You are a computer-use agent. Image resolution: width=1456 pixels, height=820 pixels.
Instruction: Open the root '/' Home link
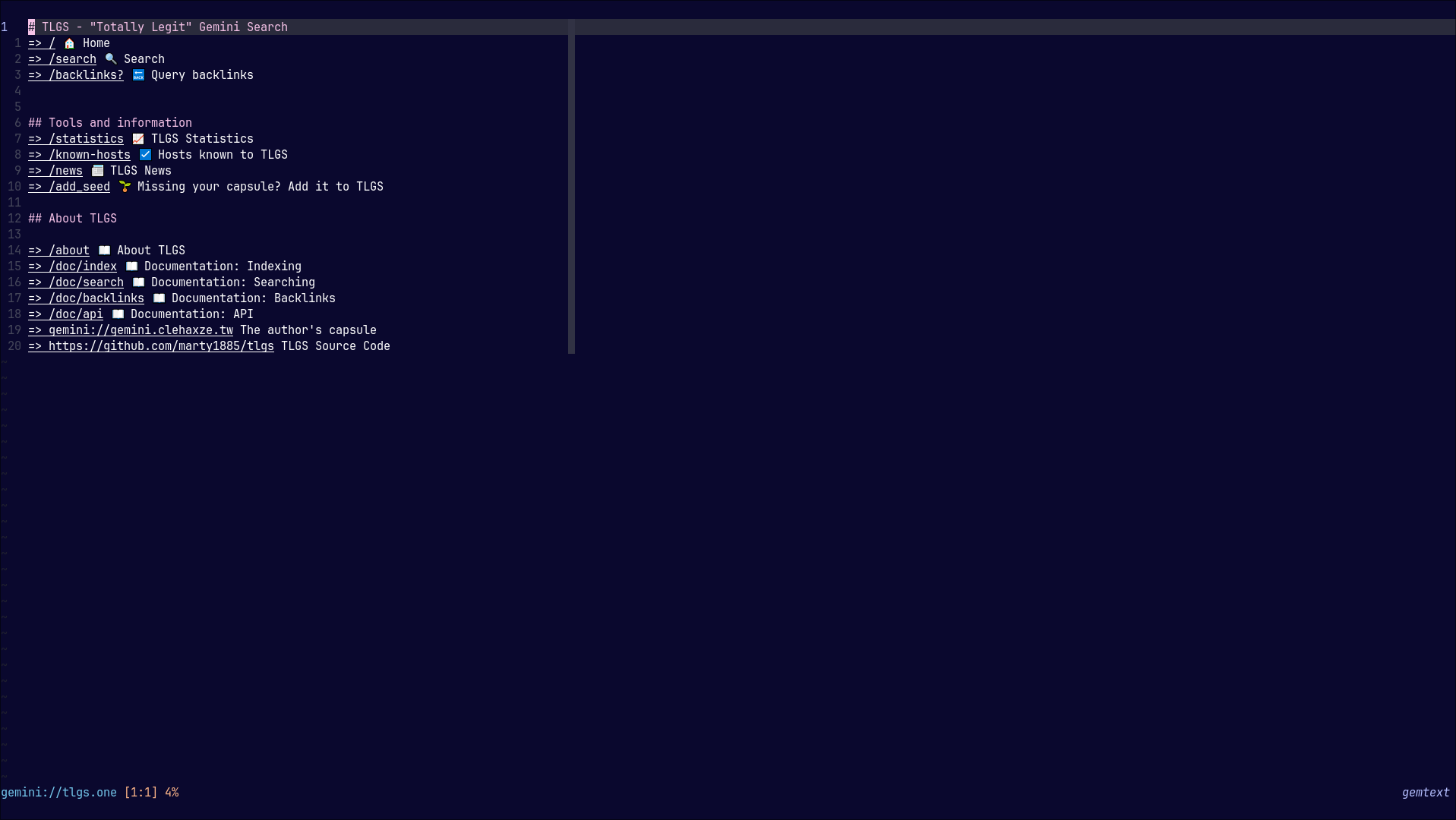(42, 43)
